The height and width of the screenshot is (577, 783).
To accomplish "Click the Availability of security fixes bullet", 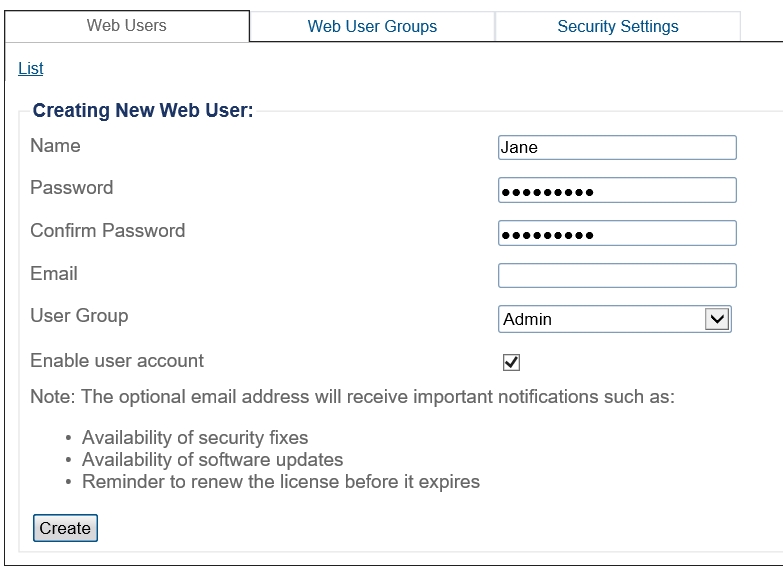I will click(195, 438).
